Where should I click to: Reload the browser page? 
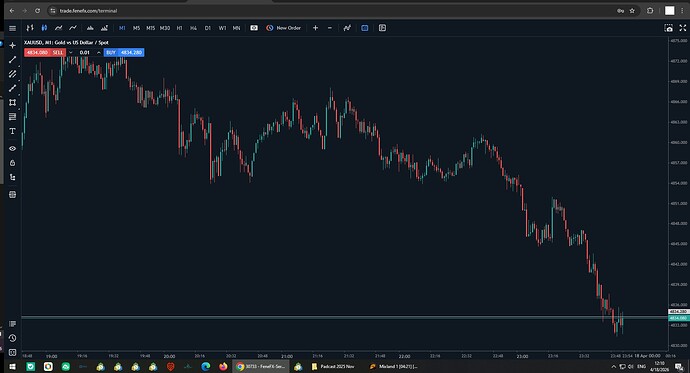pyautogui.click(x=37, y=11)
